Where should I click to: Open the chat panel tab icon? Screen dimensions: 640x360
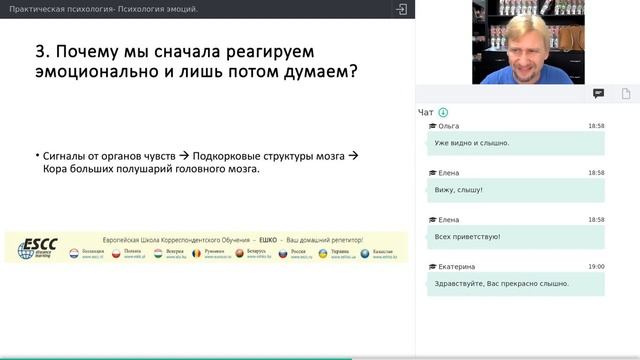coord(598,94)
